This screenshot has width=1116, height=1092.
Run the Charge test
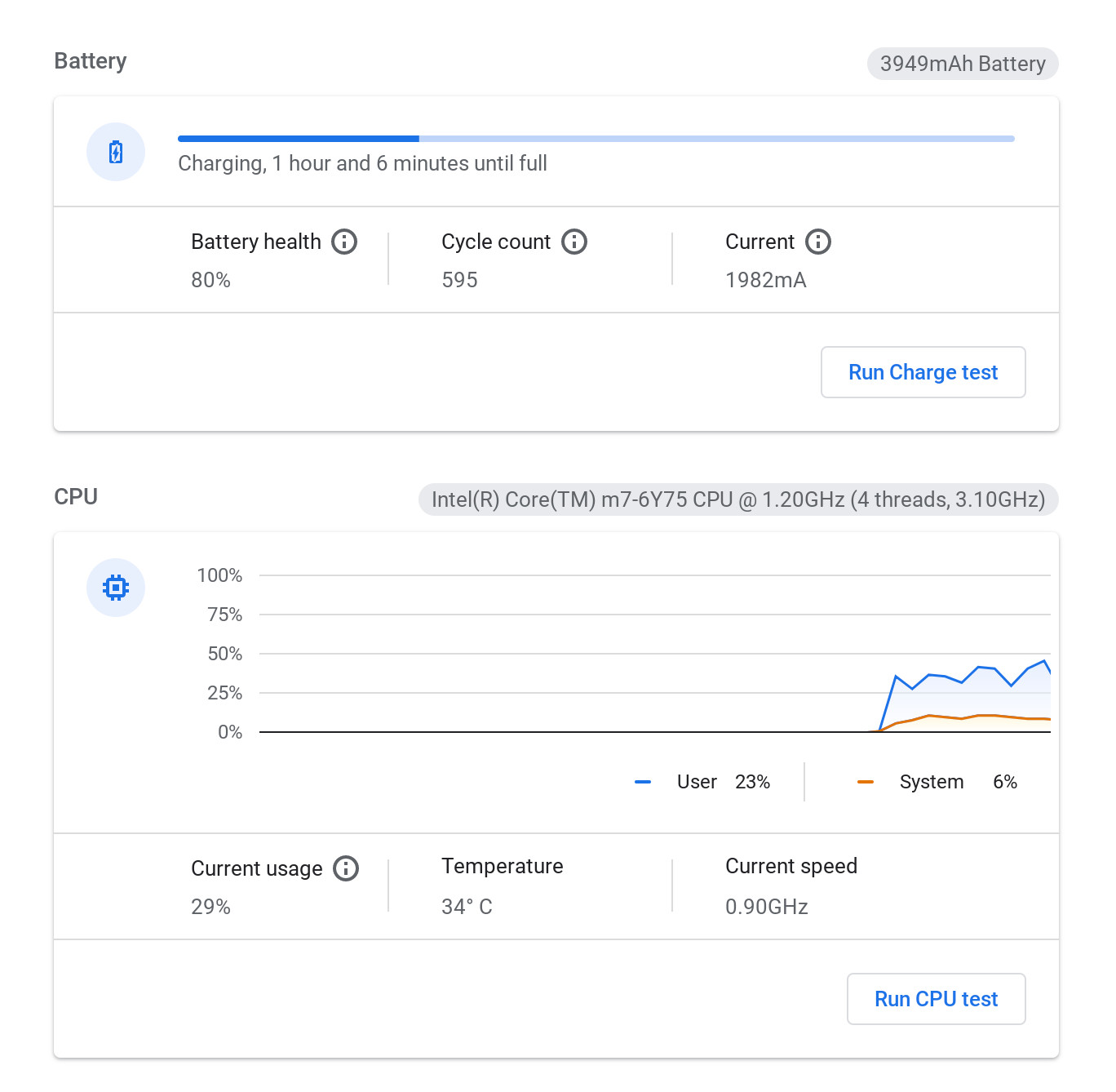[923, 372]
